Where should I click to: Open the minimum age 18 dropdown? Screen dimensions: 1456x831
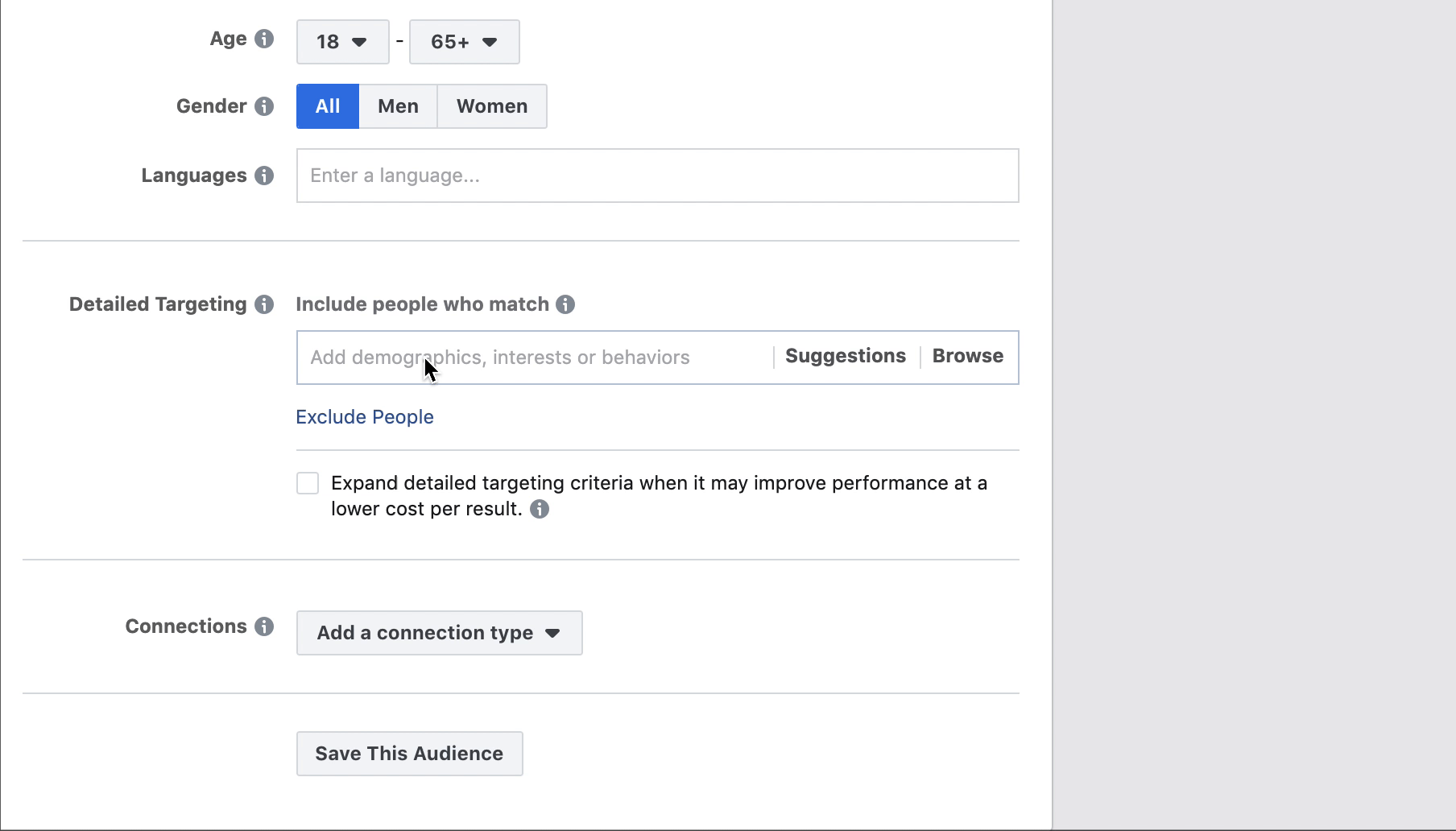tap(342, 42)
